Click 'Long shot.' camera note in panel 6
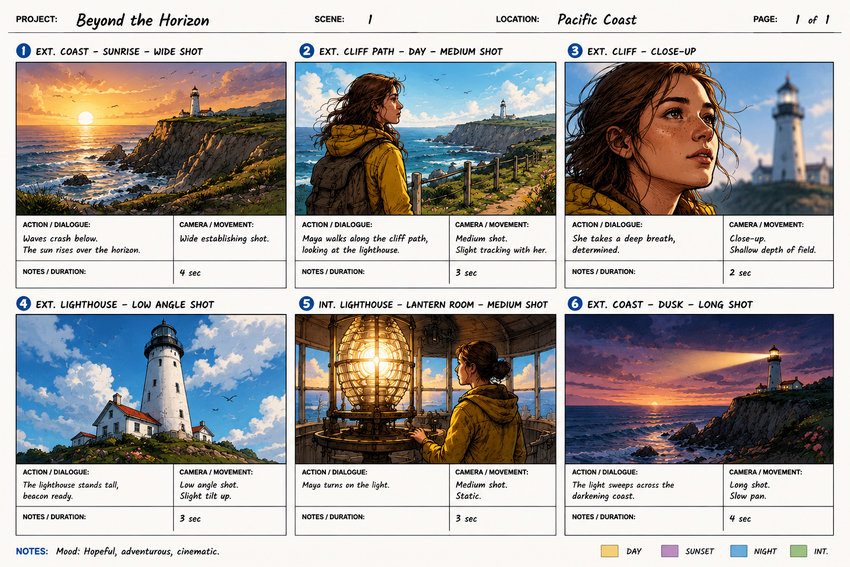Image resolution: width=850 pixels, height=567 pixels. point(749,485)
